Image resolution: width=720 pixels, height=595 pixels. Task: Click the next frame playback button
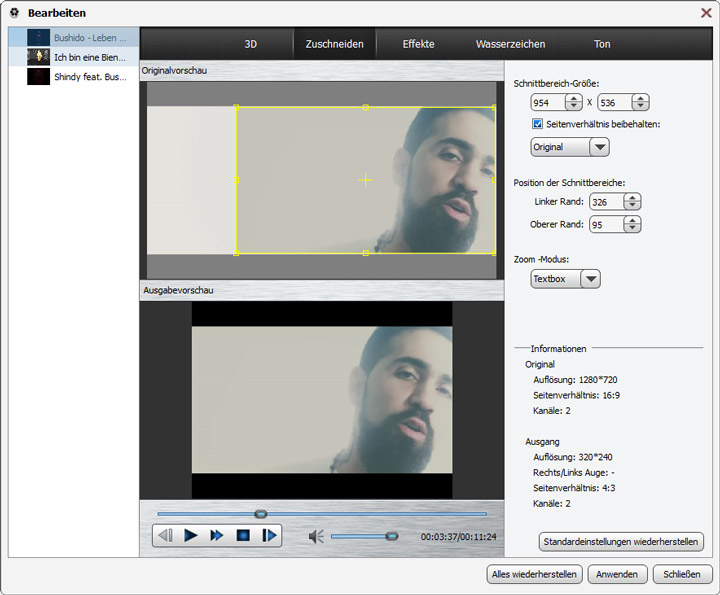(269, 535)
